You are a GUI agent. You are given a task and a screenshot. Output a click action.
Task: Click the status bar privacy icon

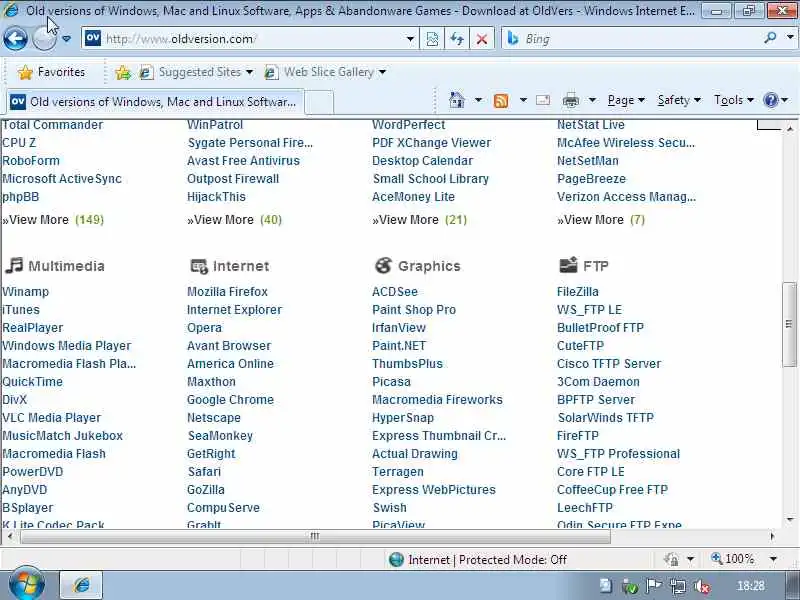[671, 560]
